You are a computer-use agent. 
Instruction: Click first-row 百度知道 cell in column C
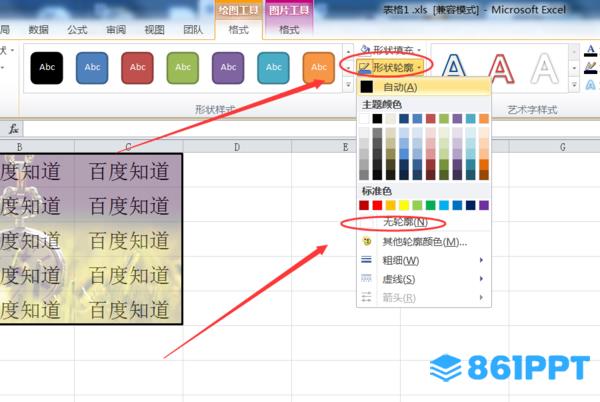[129, 171]
